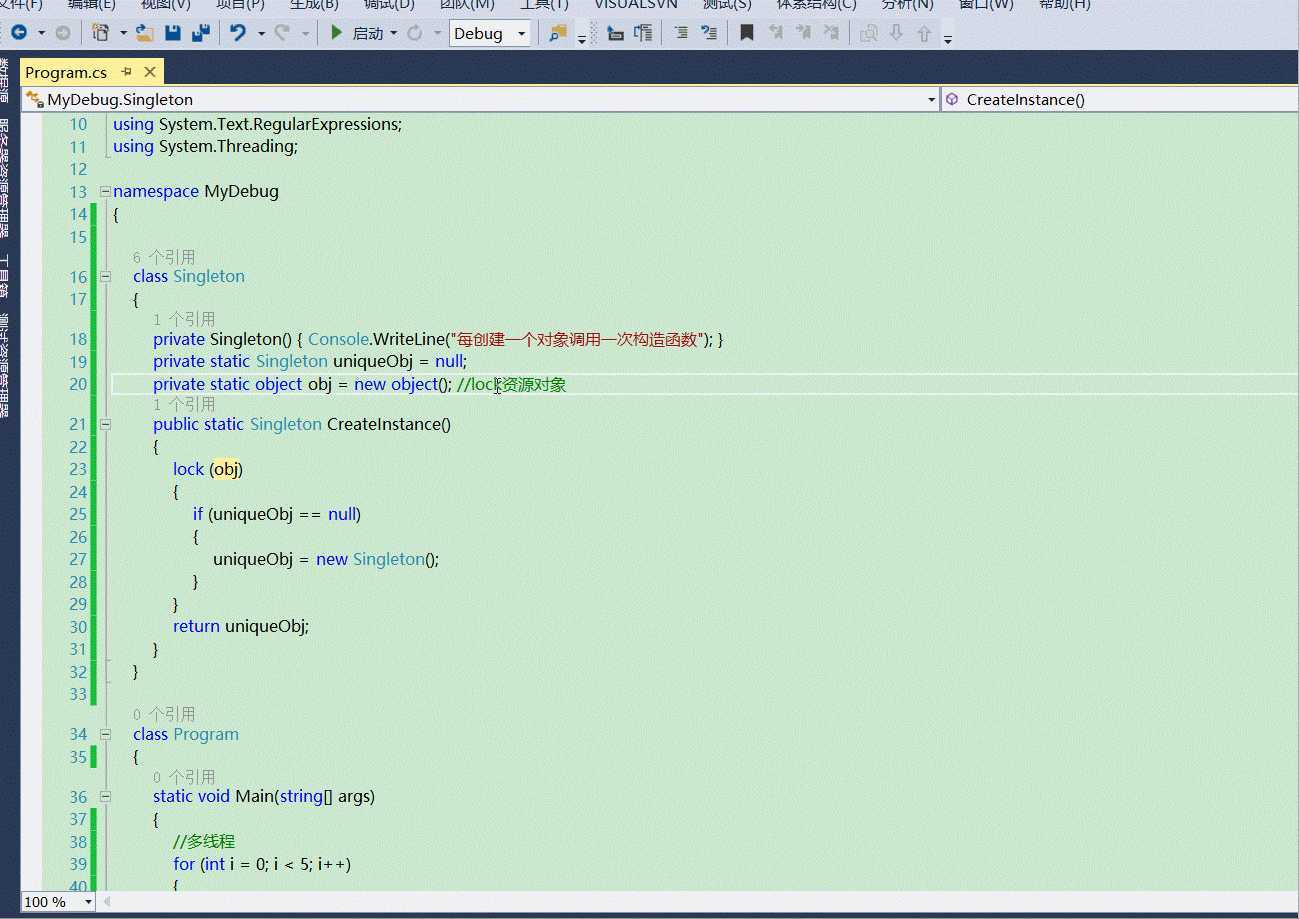Viewport: 1299px width, 919px height.
Task: Collapse the class Singleton block
Action: click(105, 277)
